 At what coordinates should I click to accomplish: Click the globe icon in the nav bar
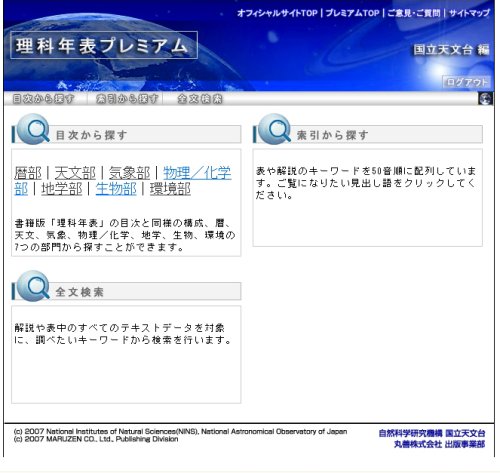(485, 99)
